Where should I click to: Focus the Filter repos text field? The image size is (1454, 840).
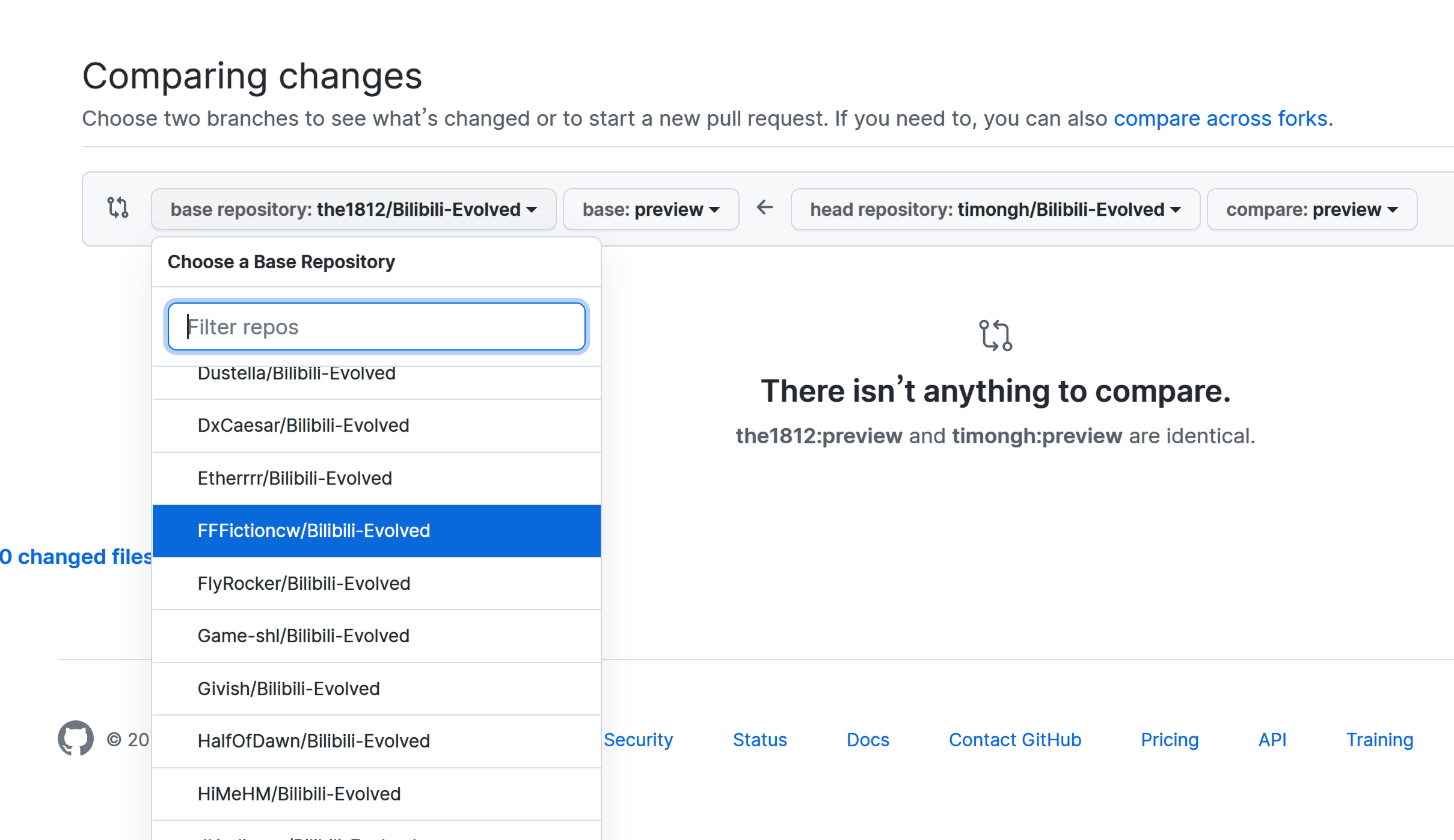[x=376, y=326]
